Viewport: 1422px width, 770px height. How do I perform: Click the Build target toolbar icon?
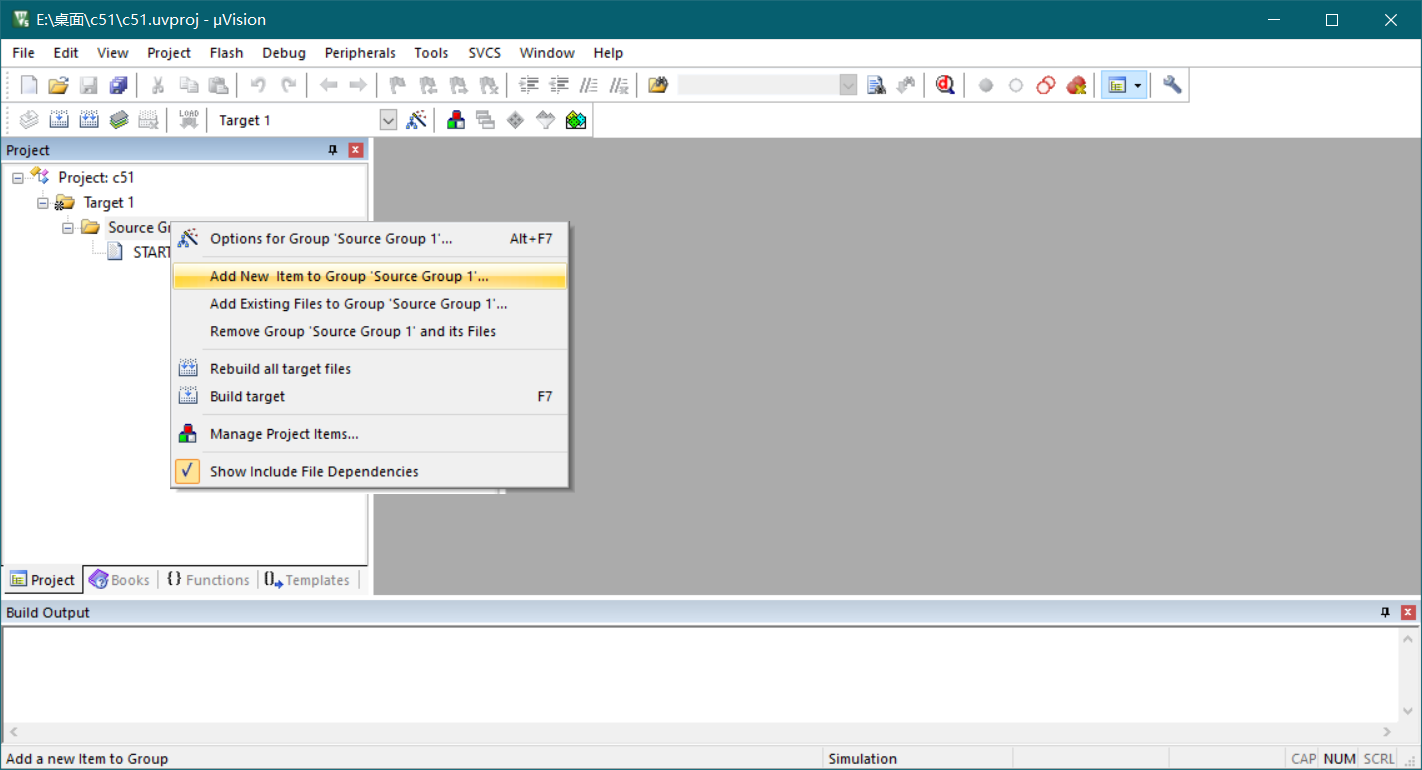59,120
